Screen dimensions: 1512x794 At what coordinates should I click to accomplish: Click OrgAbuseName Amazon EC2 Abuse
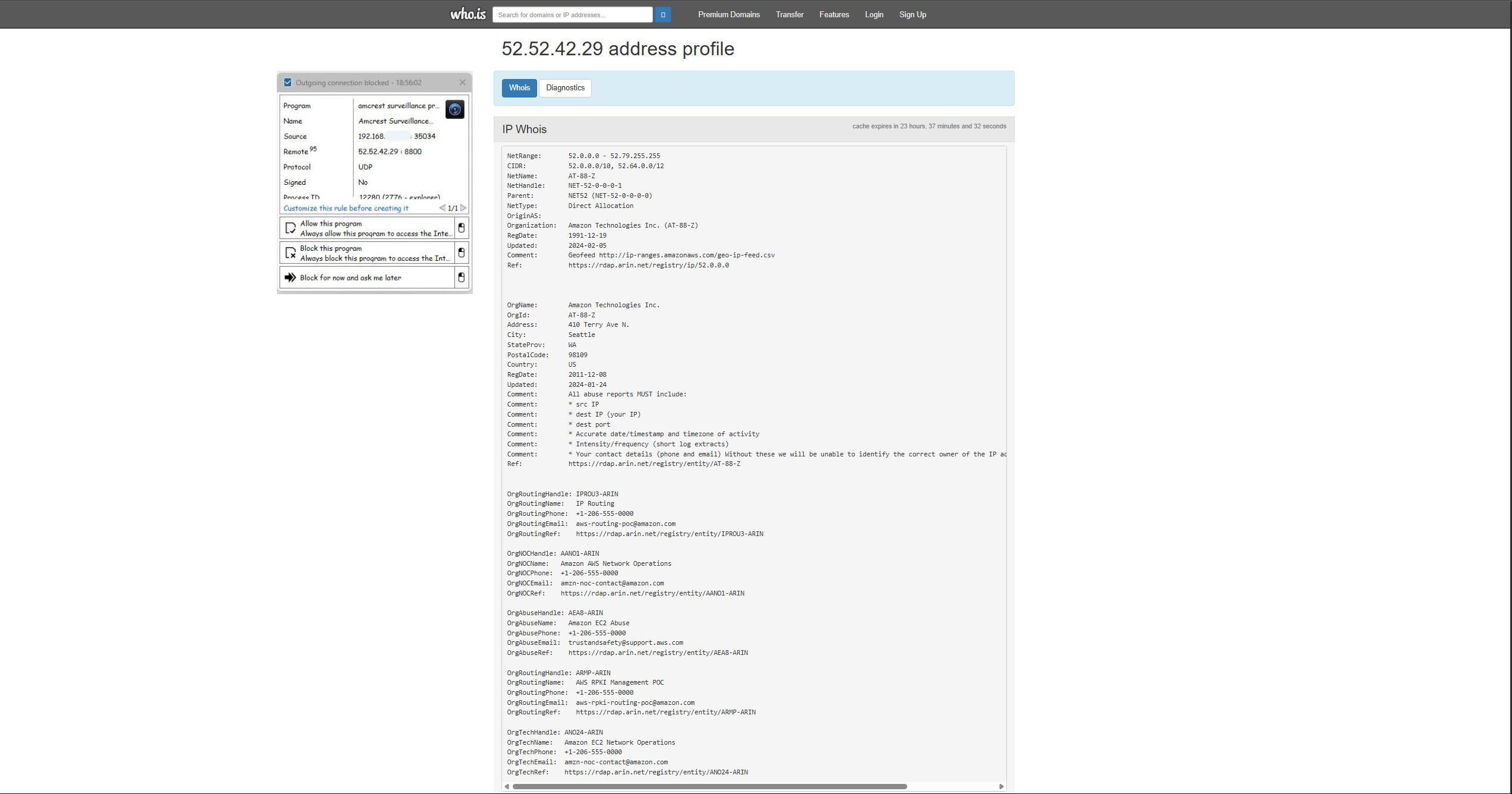598,623
